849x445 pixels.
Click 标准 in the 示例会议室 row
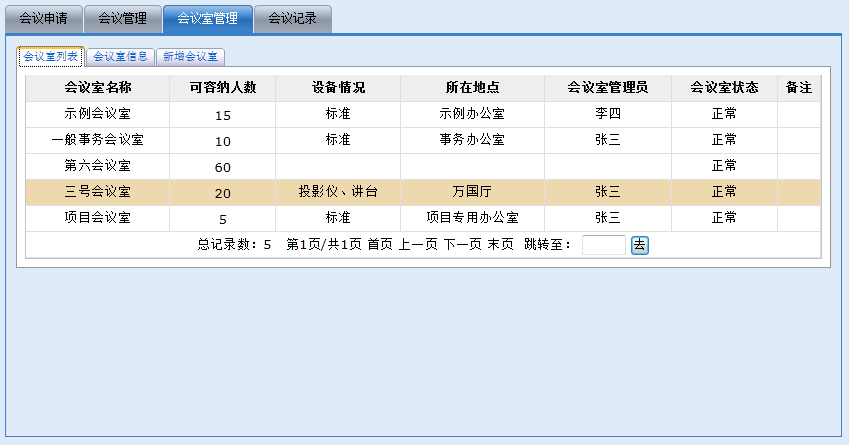coord(338,114)
